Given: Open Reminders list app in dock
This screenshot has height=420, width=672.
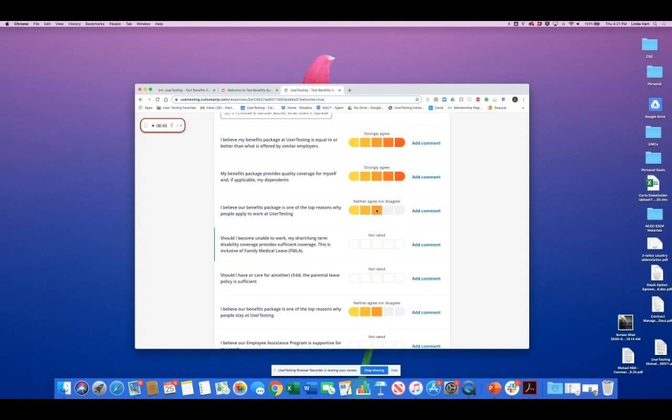Looking at the screenshot, I should [205, 388].
